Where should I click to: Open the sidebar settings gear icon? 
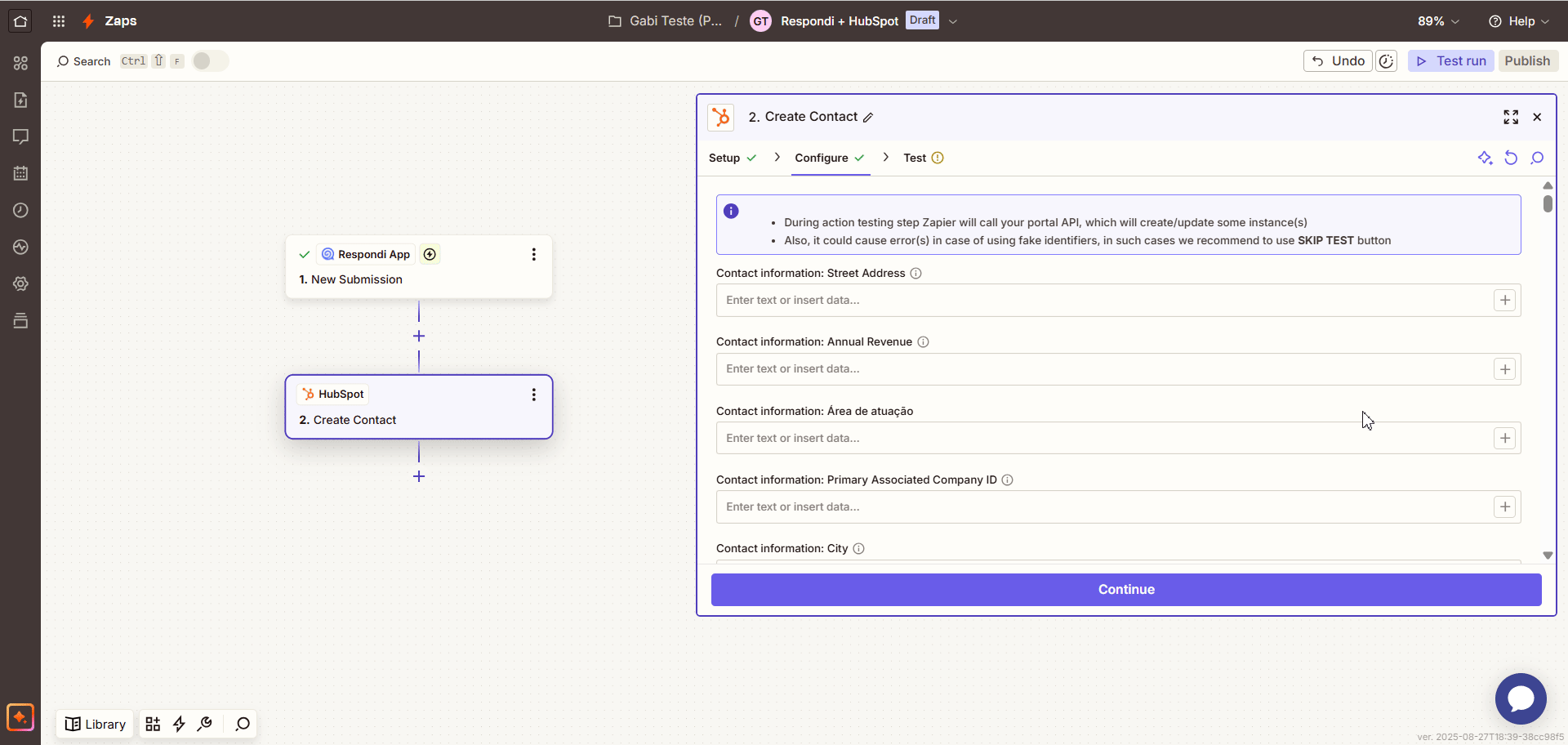tap(20, 283)
